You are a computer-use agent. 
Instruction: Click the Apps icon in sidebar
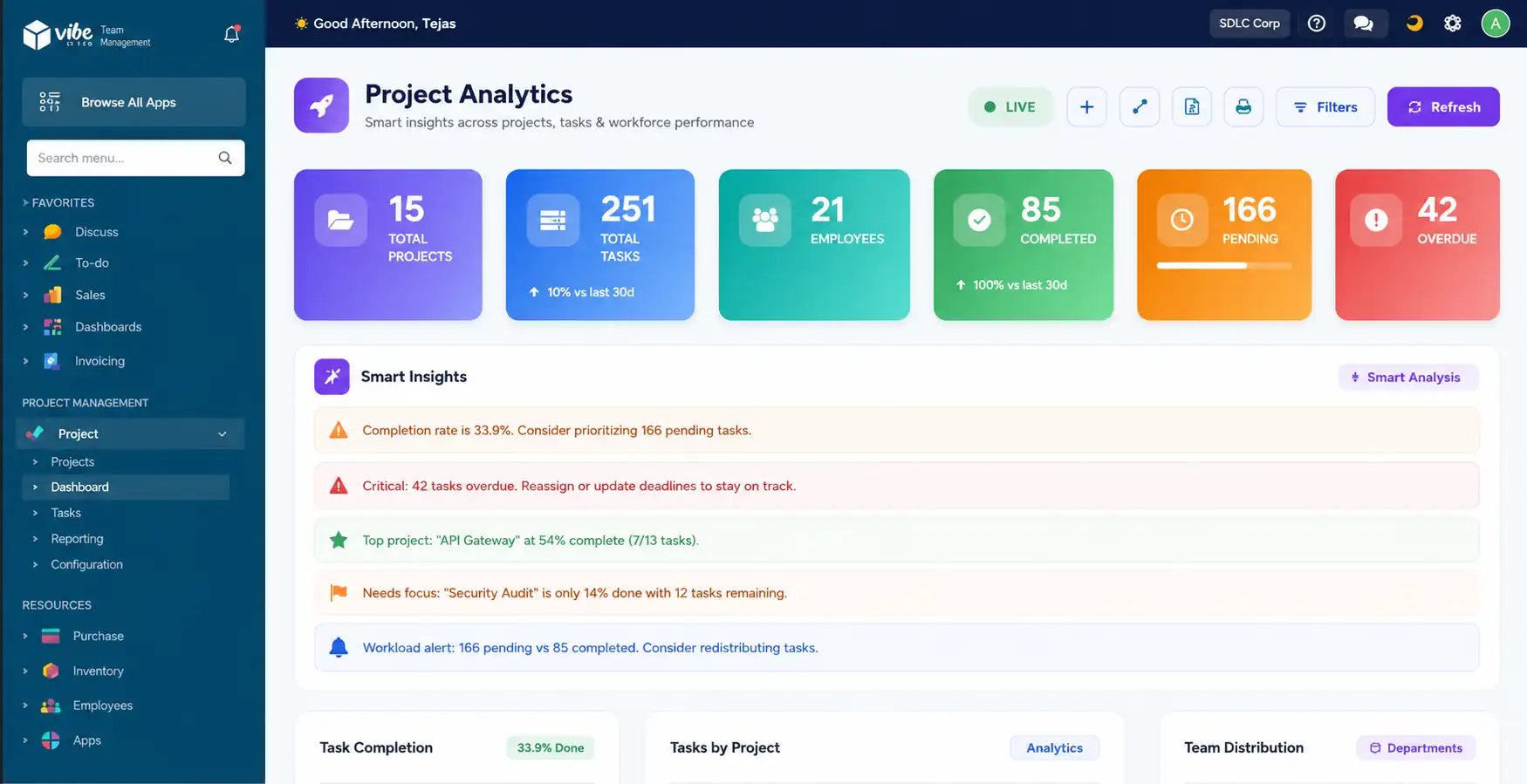click(51, 740)
